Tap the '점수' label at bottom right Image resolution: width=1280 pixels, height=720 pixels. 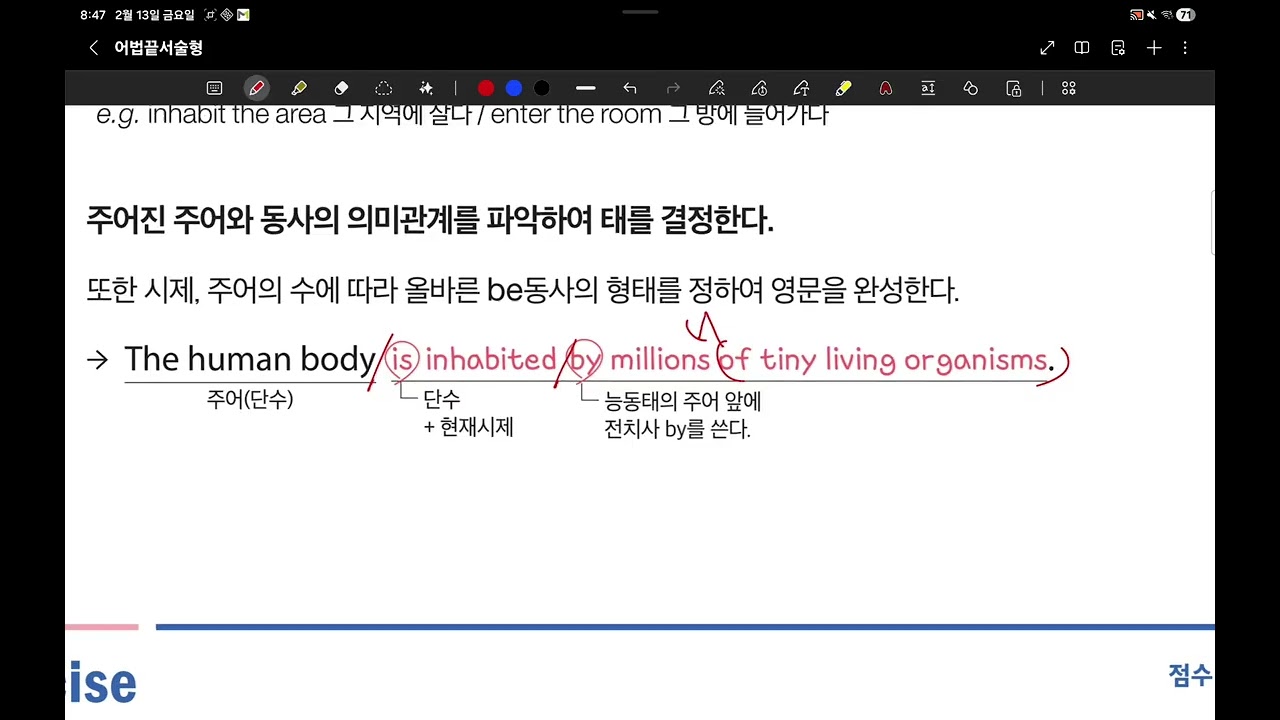coord(1190,676)
